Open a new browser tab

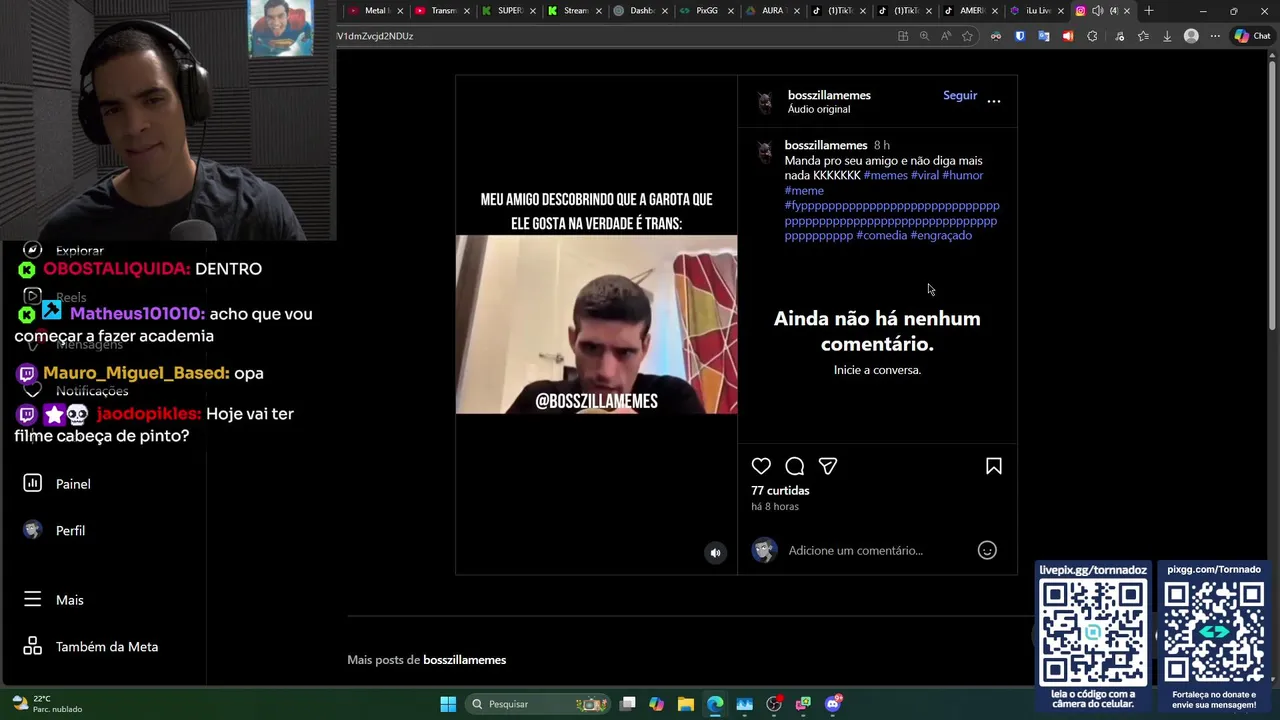click(x=1149, y=11)
